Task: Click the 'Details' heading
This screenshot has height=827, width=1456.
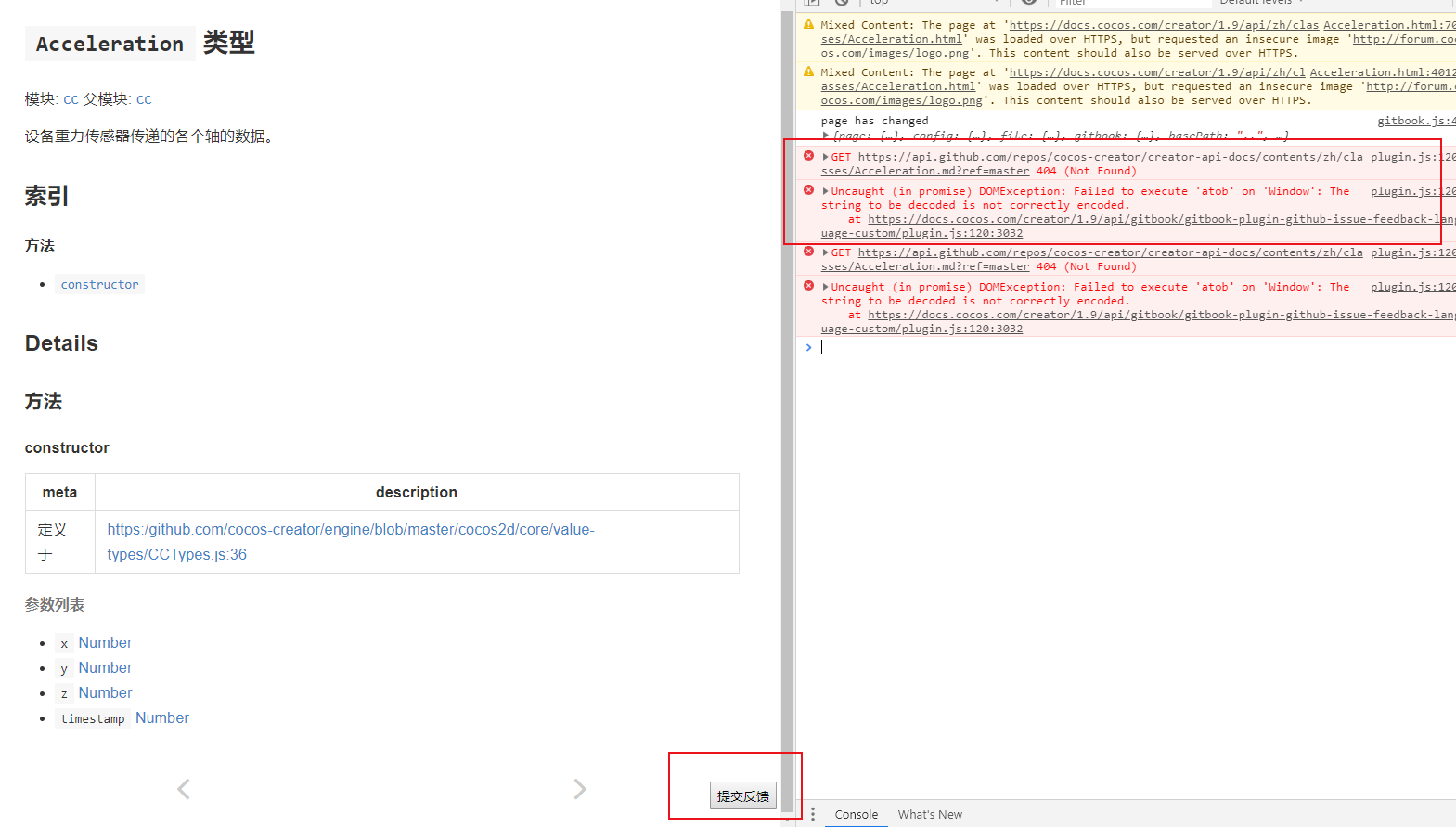Action: (x=61, y=343)
